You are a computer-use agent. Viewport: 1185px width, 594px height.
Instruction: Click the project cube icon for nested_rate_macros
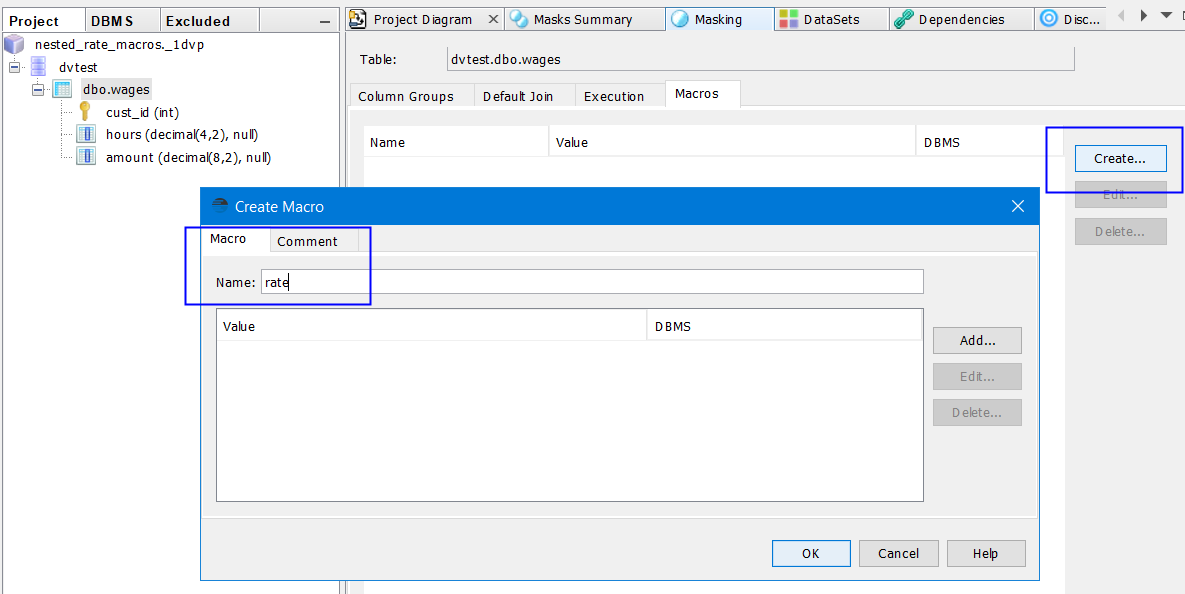(14, 45)
